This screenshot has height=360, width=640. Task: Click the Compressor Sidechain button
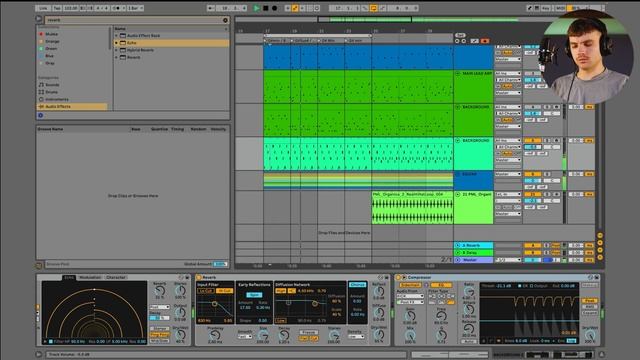click(x=410, y=285)
